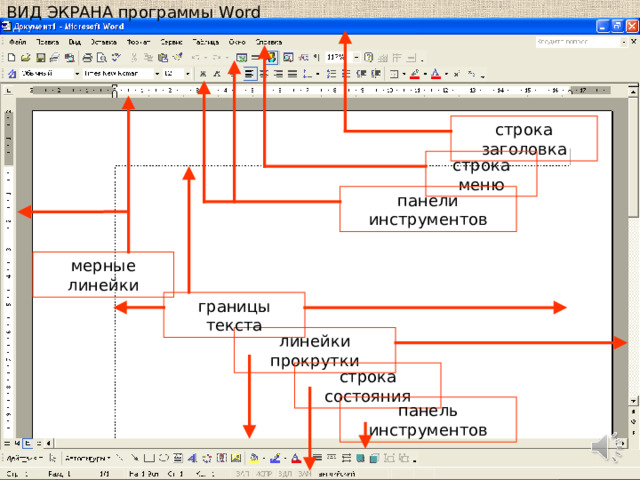Viewport: 640px width, 480px height.
Task: Click the vertical scrollbar up arrow
Action: coord(633,92)
